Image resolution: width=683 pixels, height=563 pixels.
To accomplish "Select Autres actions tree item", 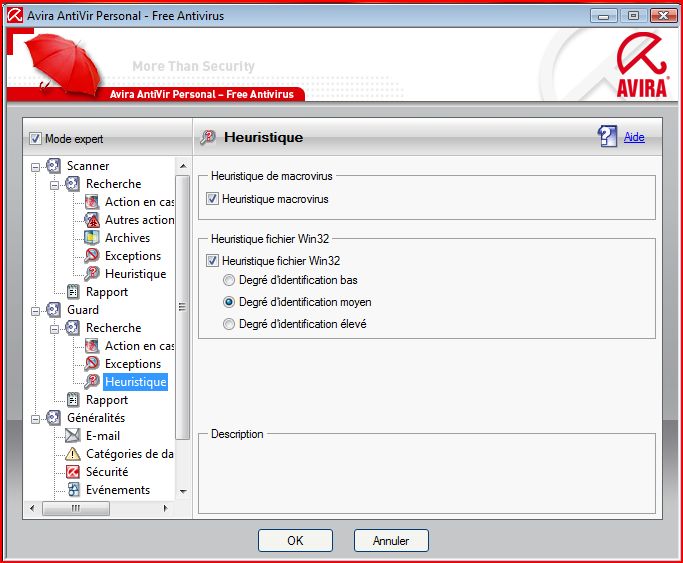I will tap(139, 220).
